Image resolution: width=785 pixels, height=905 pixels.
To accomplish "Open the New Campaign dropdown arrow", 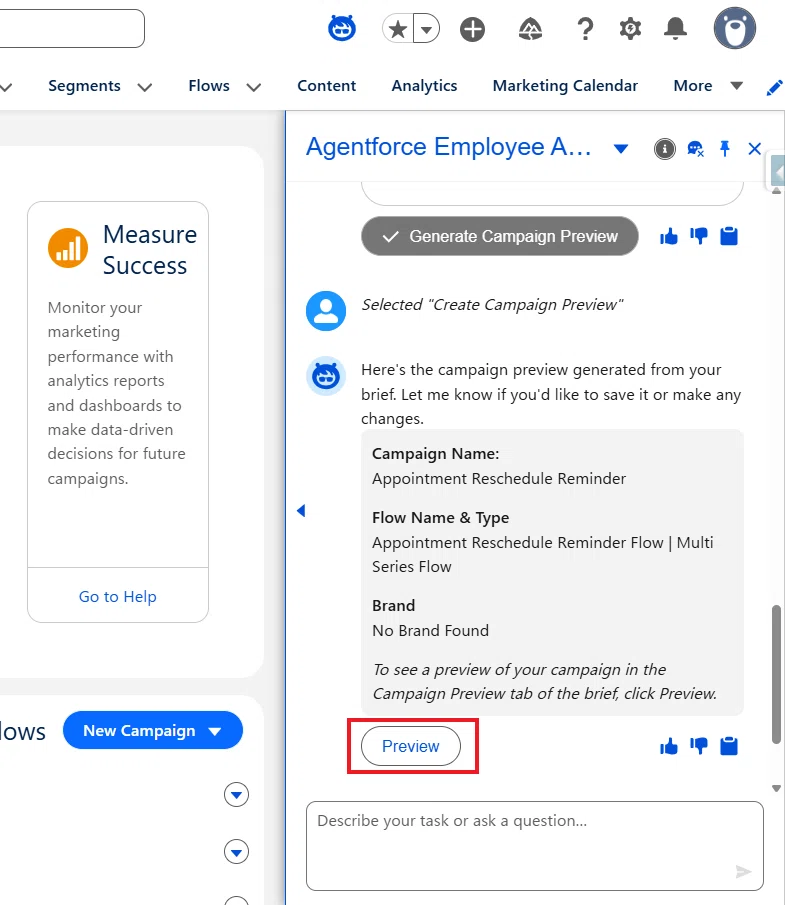I will coord(215,732).
